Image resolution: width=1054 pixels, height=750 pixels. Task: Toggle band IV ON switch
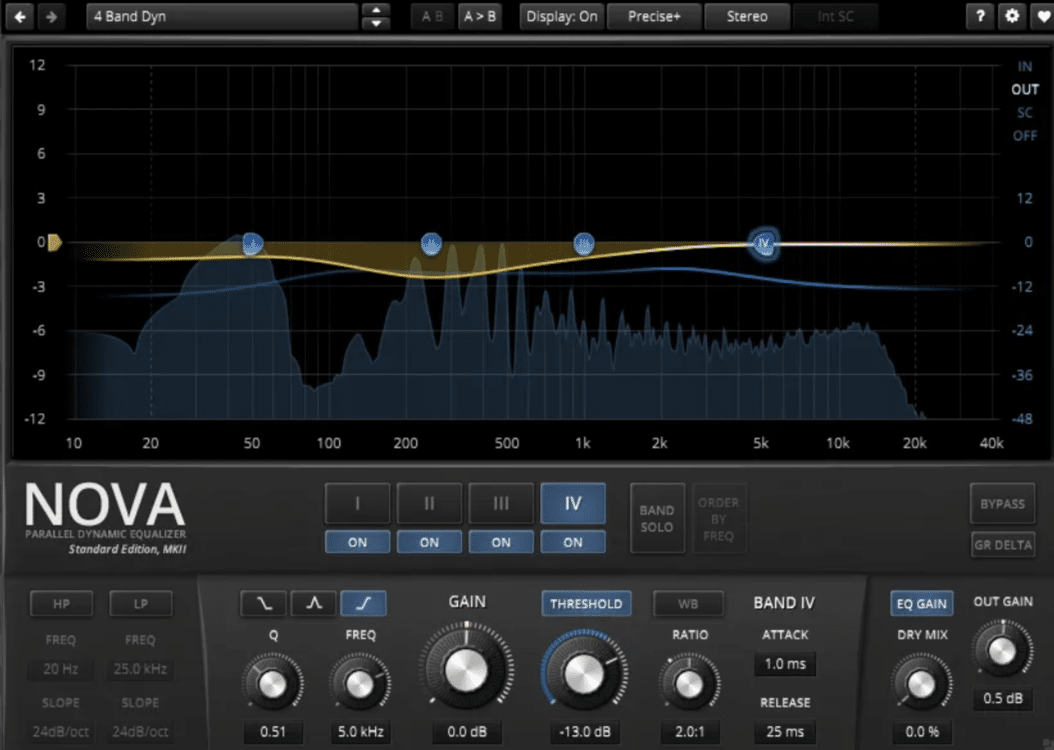pyautogui.click(x=573, y=542)
